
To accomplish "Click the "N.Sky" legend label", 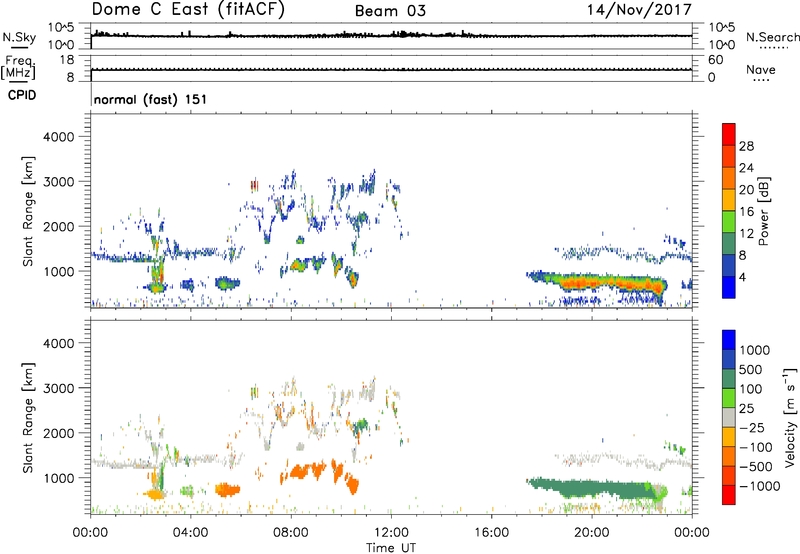I will (x=19, y=37).
